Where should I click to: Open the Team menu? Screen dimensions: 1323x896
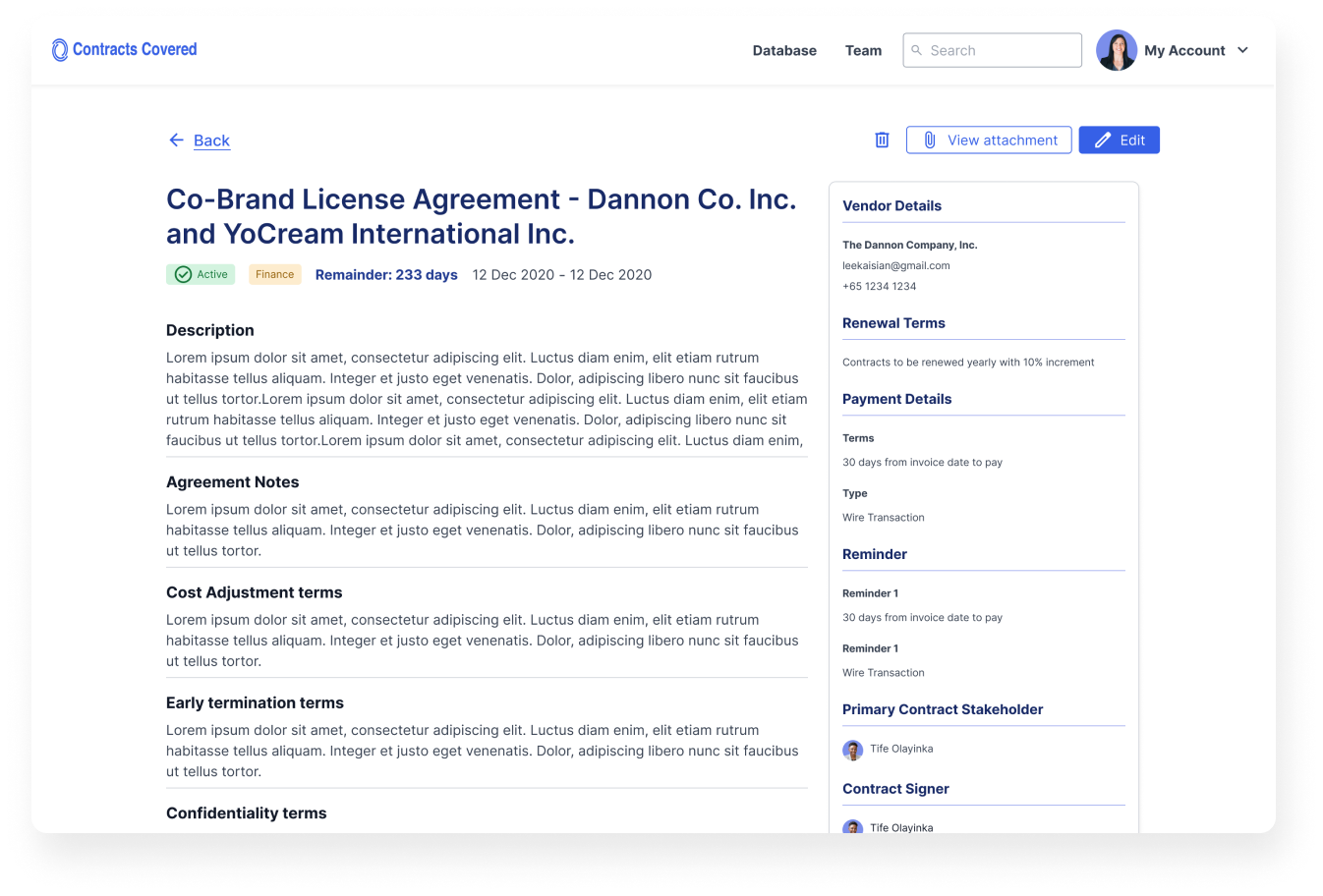tap(863, 50)
